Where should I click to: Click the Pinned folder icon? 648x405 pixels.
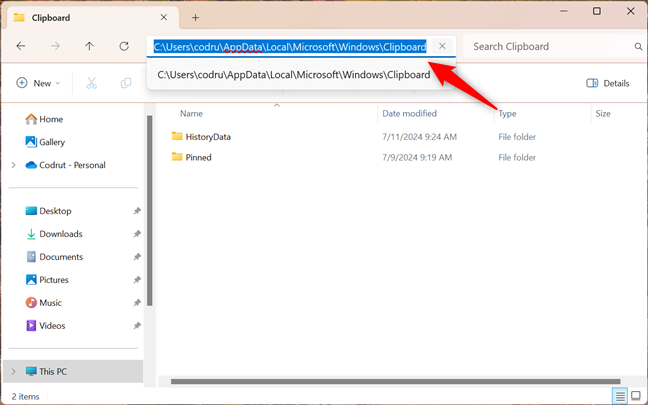[177, 157]
